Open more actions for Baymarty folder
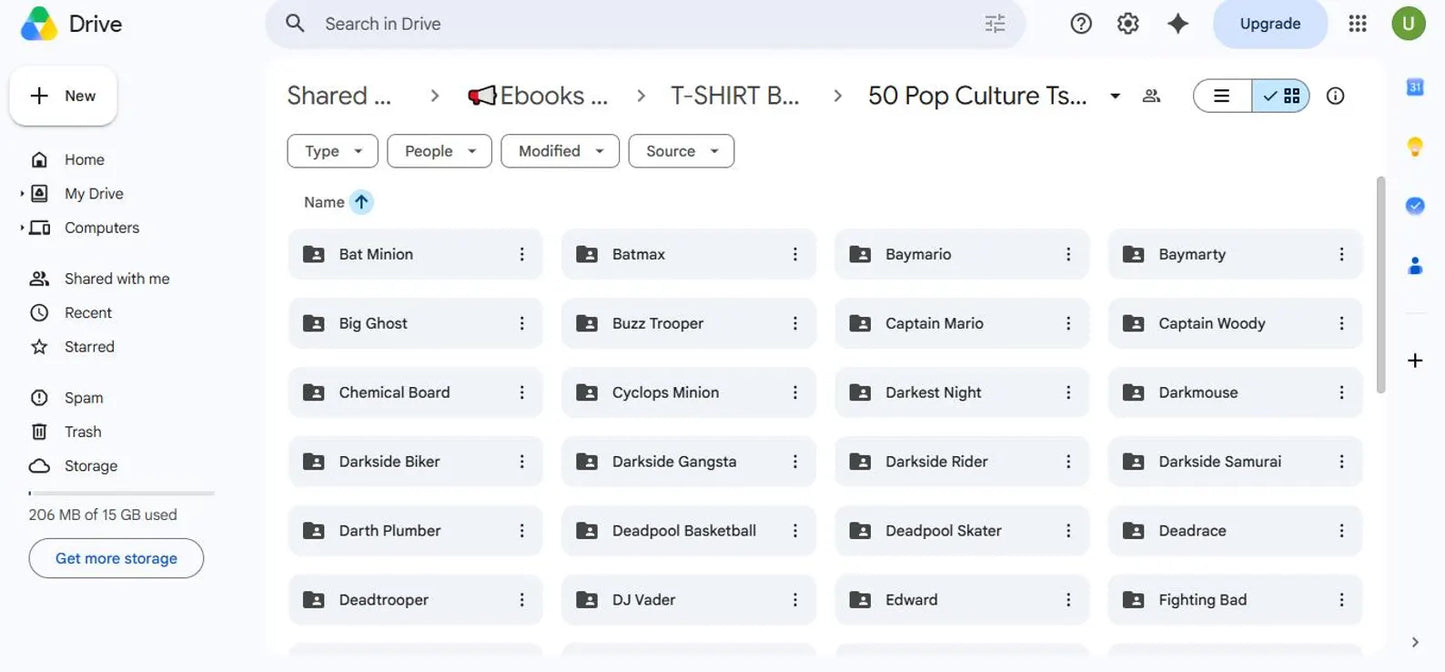Viewport: 1445px width, 672px height. click(1342, 254)
